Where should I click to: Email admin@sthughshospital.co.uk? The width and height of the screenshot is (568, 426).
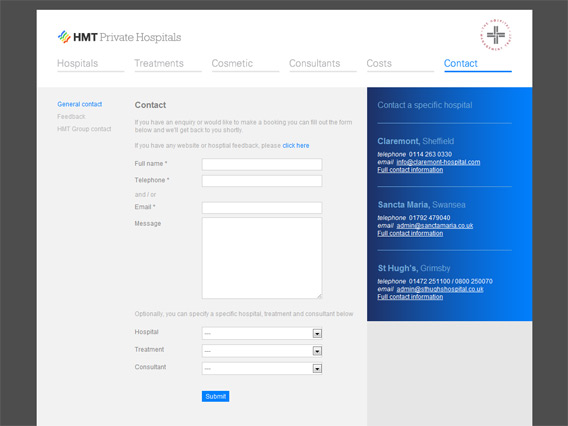coord(440,289)
